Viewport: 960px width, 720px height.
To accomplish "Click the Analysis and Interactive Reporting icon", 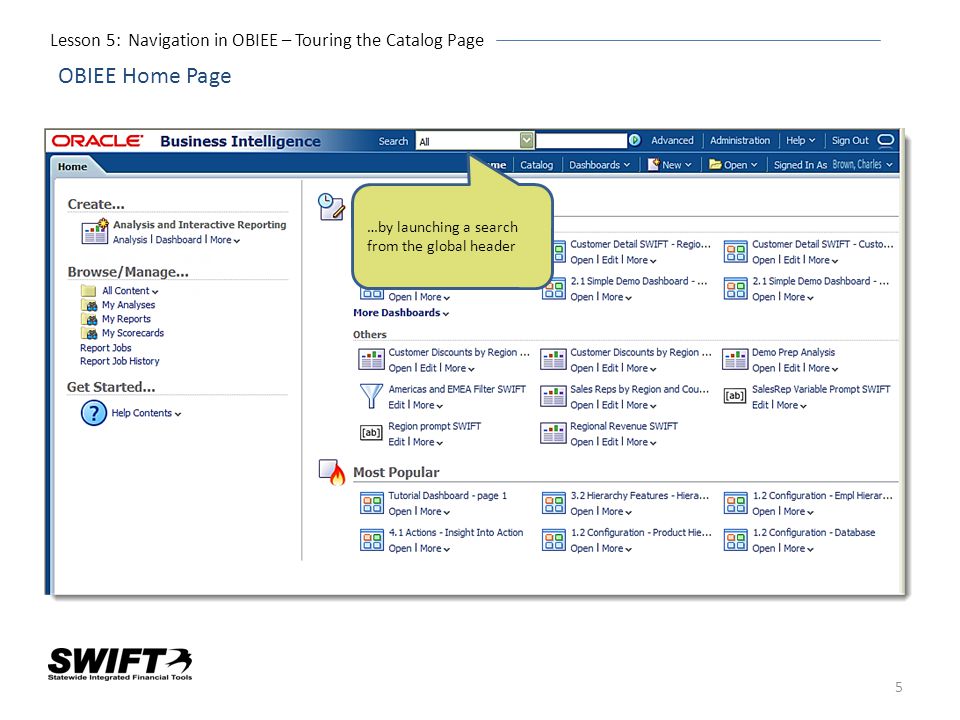I will [95, 231].
